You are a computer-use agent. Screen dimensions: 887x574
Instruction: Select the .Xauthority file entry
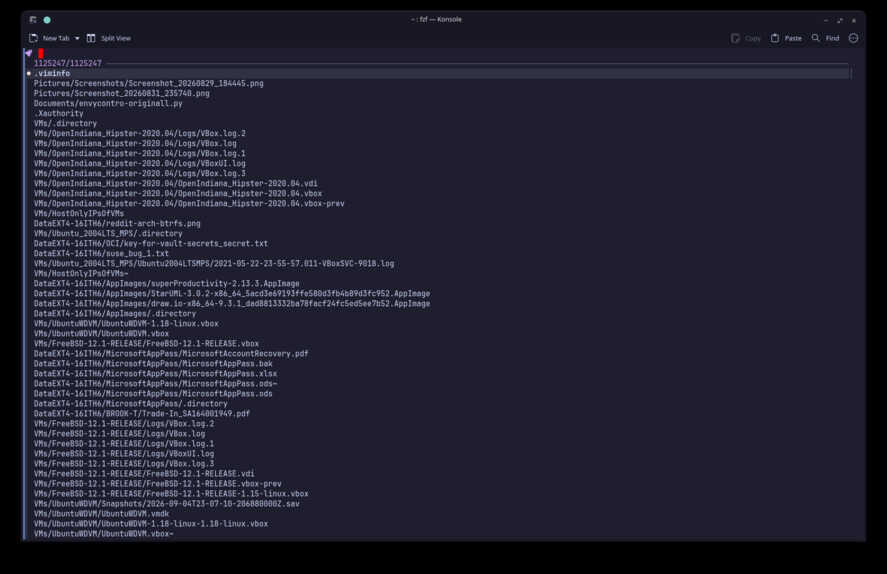58,114
